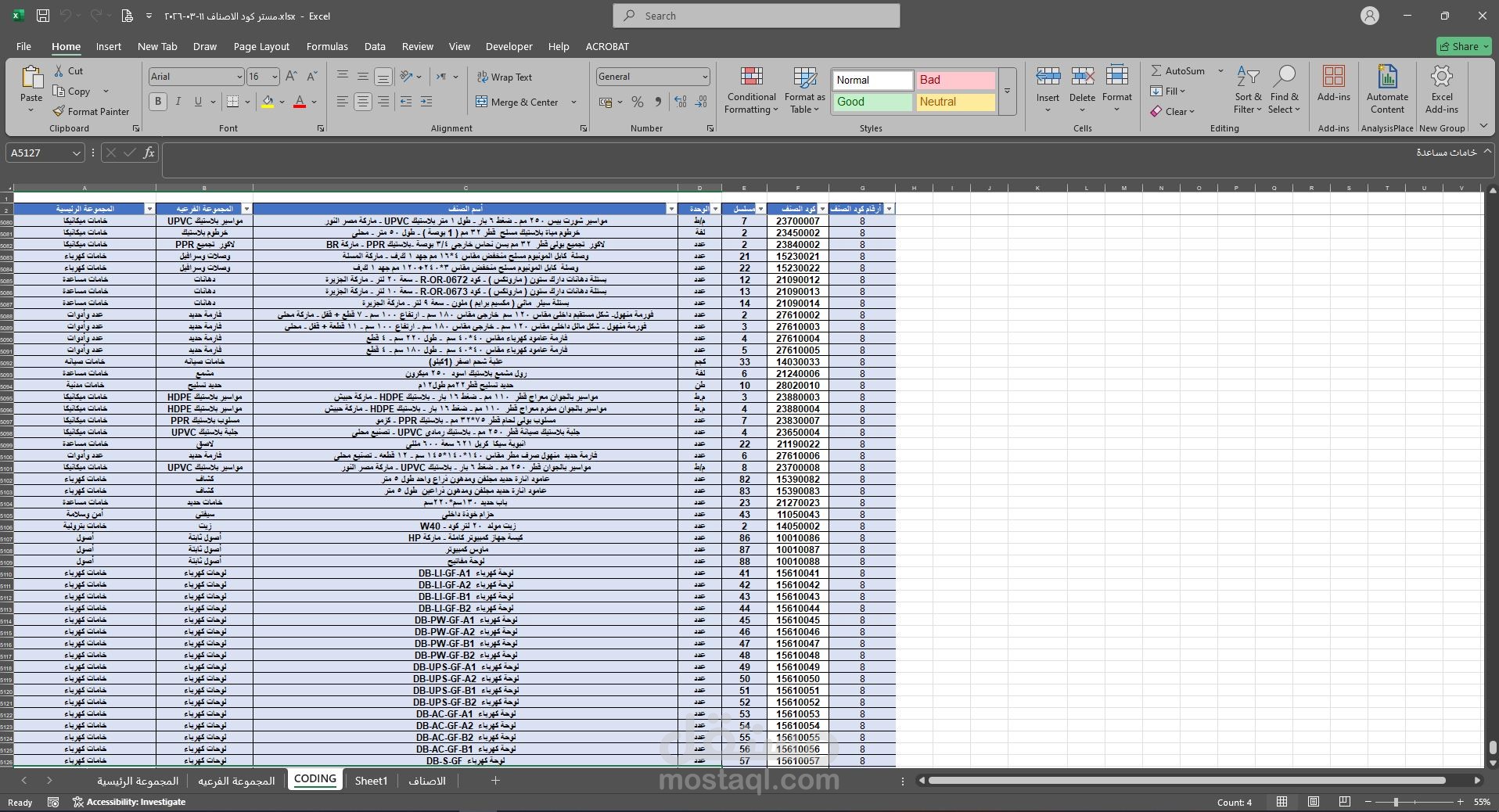Increase decimal places
This screenshot has width=1499, height=812.
[681, 102]
